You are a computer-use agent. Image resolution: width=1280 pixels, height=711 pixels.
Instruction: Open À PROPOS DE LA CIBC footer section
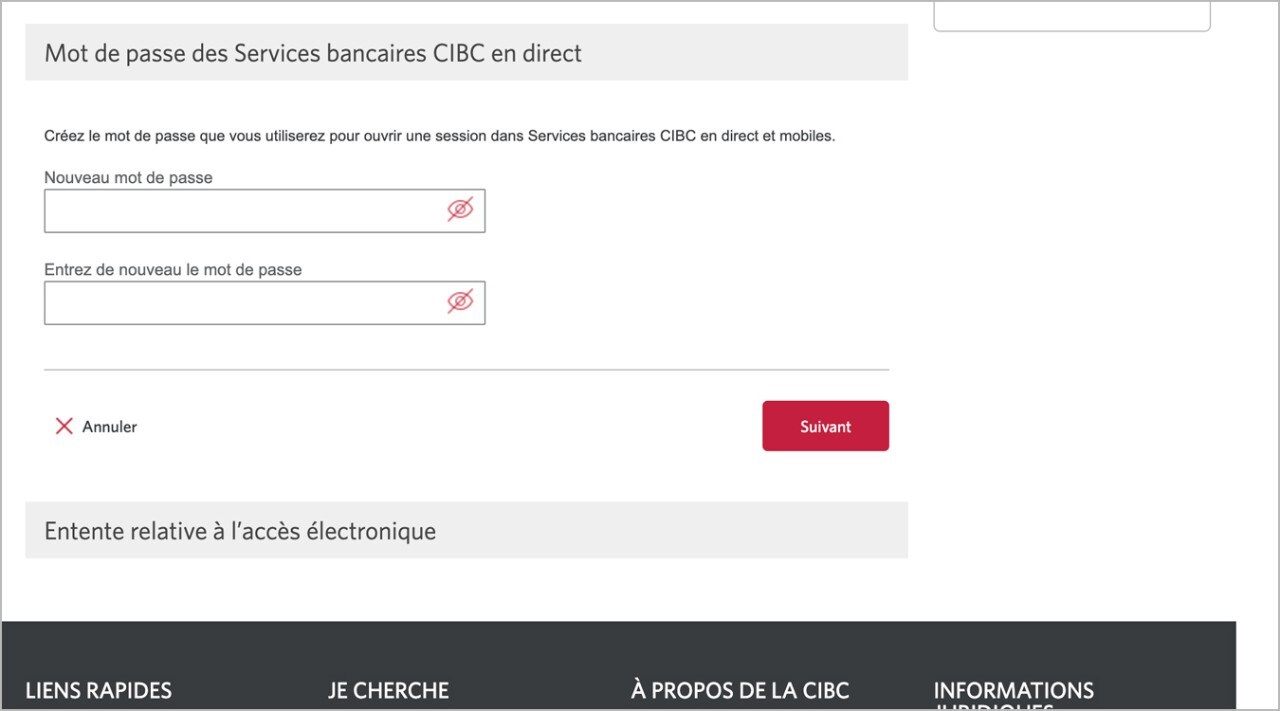point(740,690)
